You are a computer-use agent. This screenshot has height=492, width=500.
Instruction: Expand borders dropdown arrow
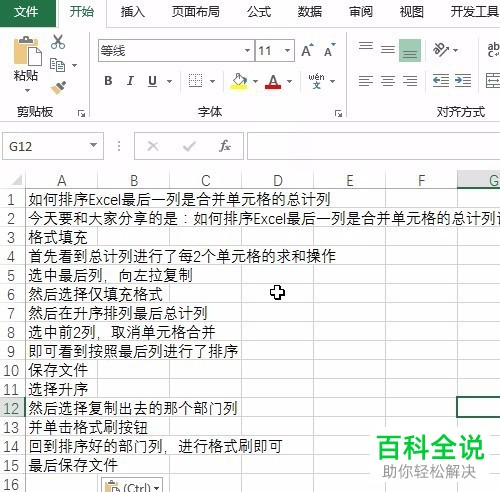(x=213, y=81)
